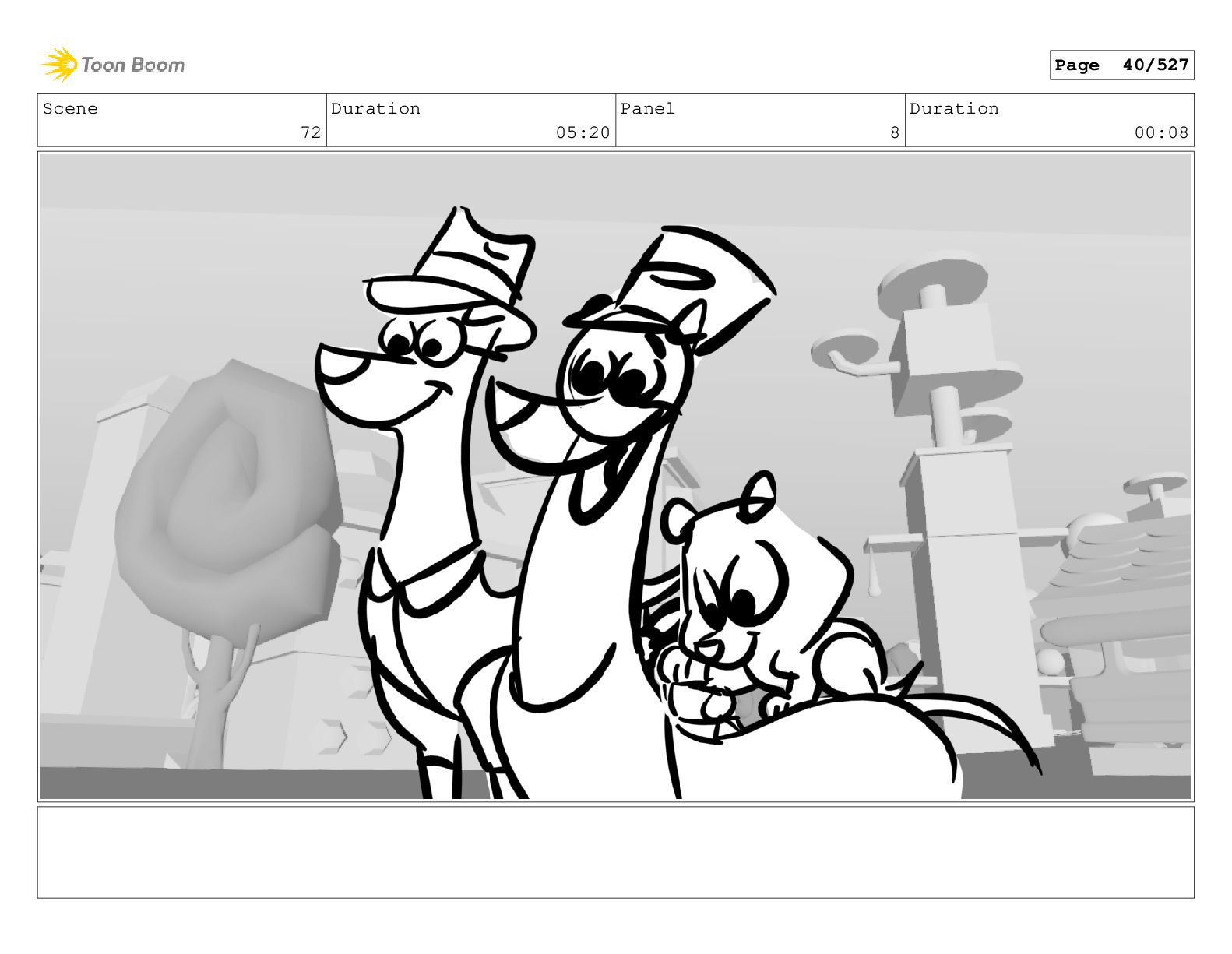Click the Scene label
This screenshot has height=954, width=1232.
click(71, 109)
